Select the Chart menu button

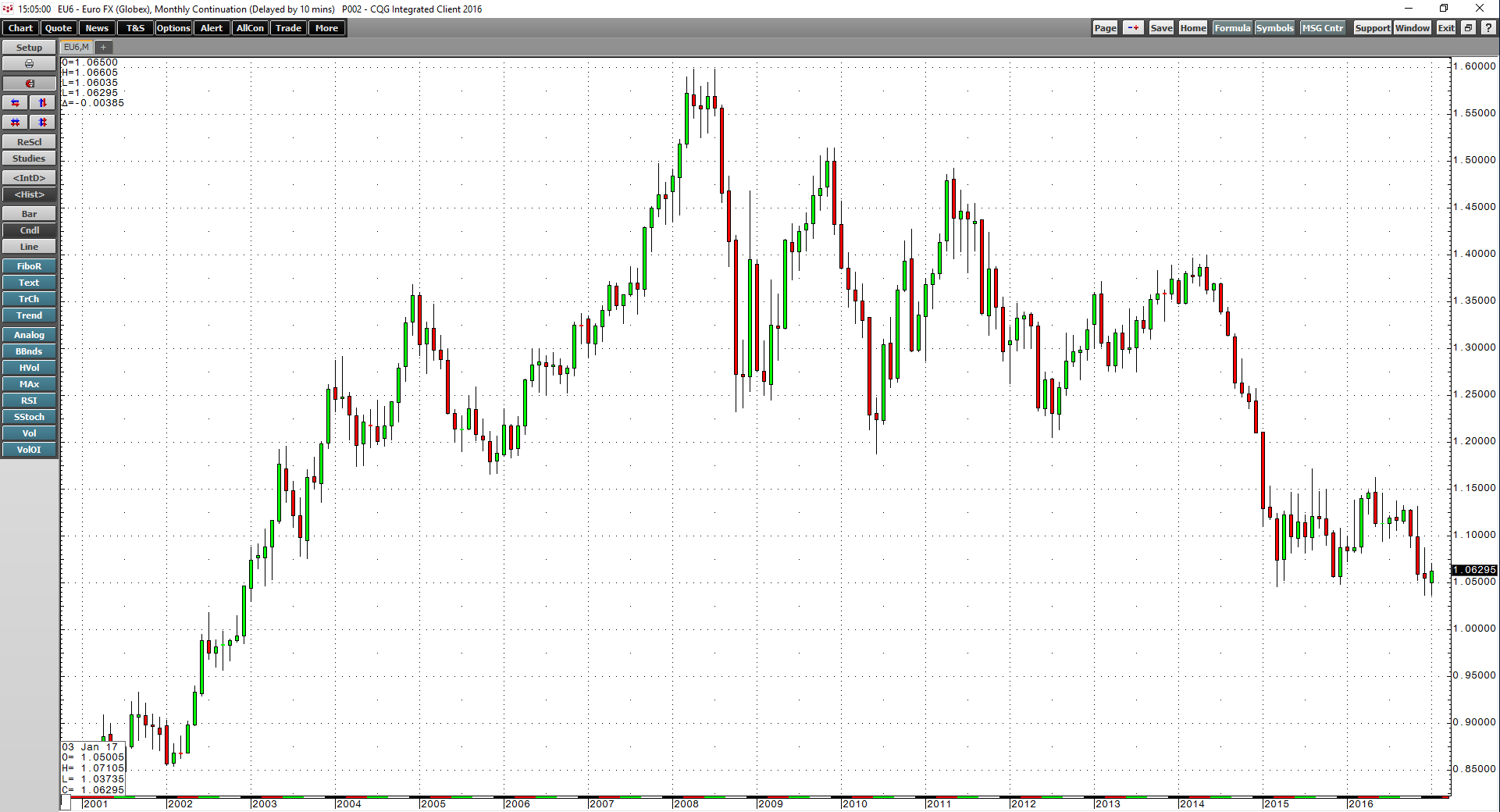coord(20,28)
